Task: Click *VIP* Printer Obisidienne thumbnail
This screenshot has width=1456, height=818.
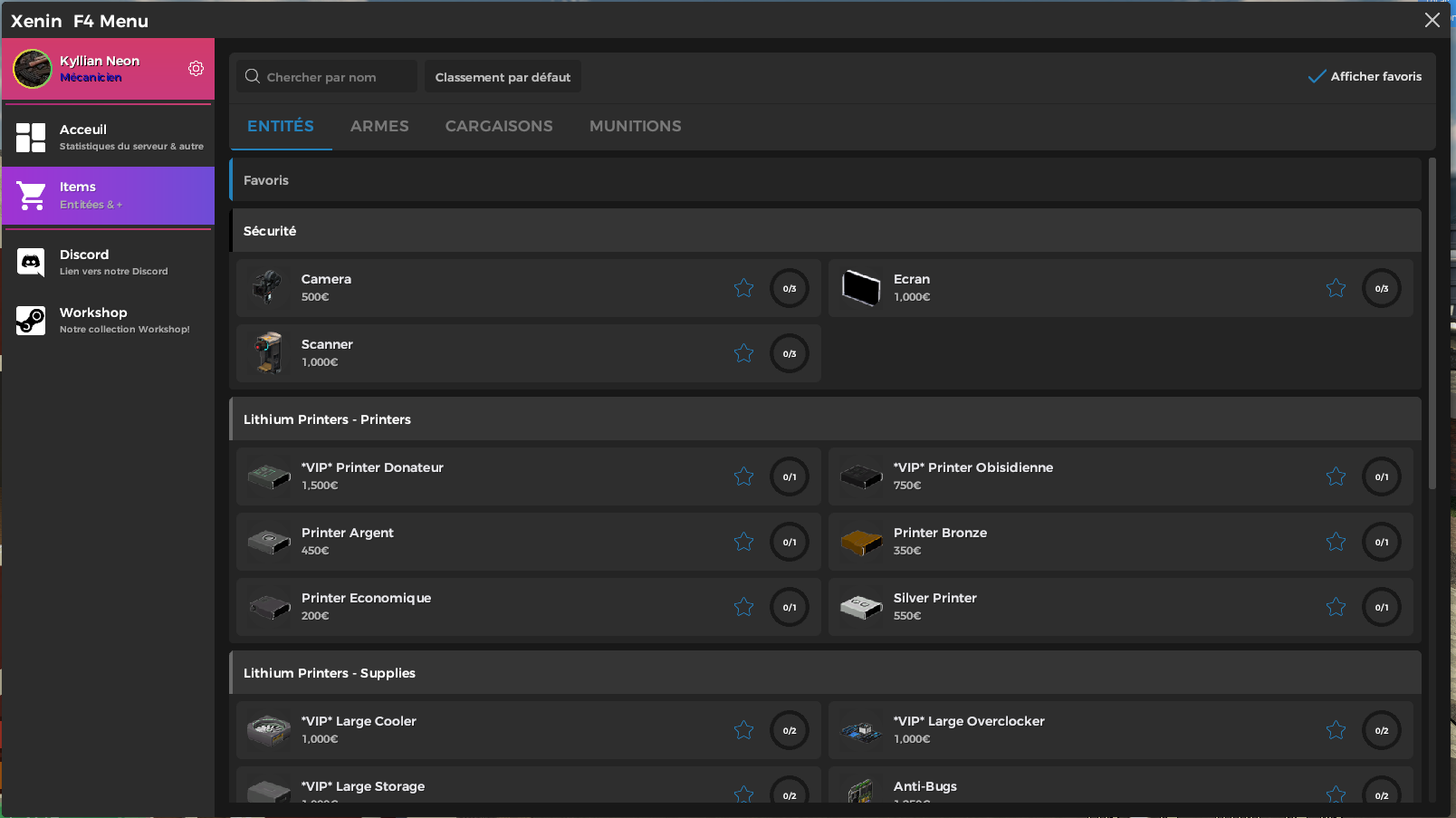Action: (x=861, y=476)
